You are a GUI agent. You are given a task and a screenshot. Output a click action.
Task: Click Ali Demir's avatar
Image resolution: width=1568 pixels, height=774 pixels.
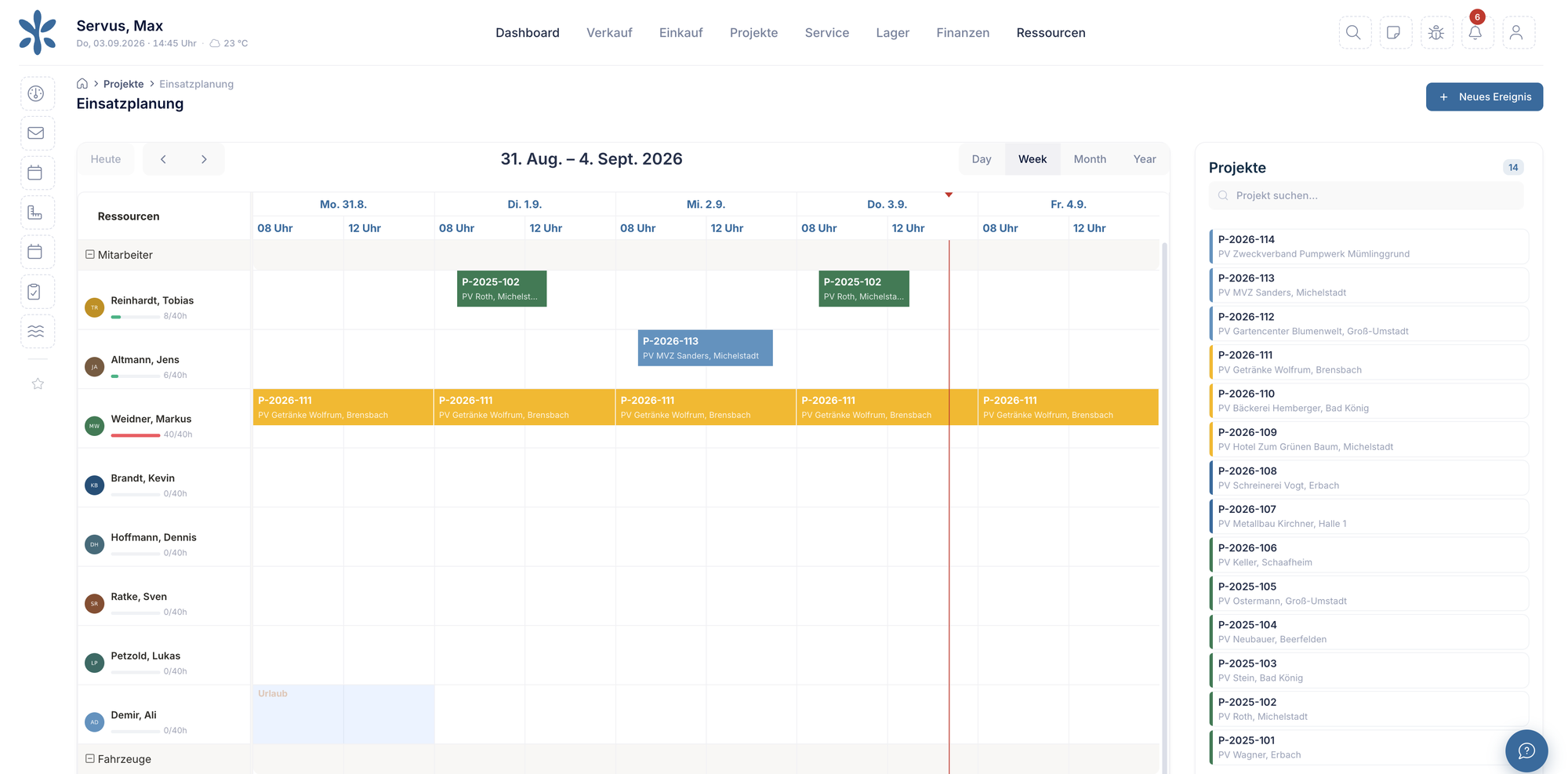[95, 722]
